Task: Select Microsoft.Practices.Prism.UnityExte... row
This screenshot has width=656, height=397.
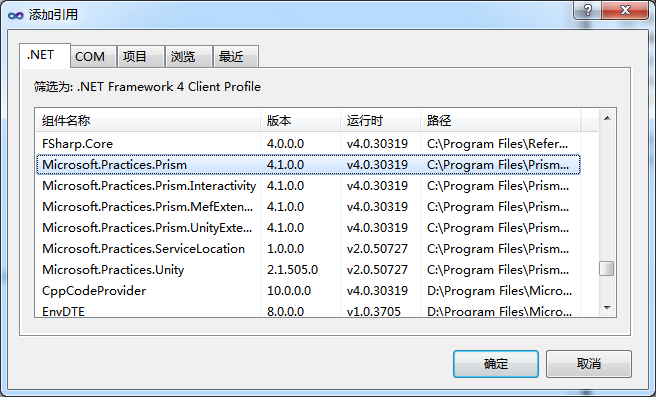Action: (x=308, y=228)
